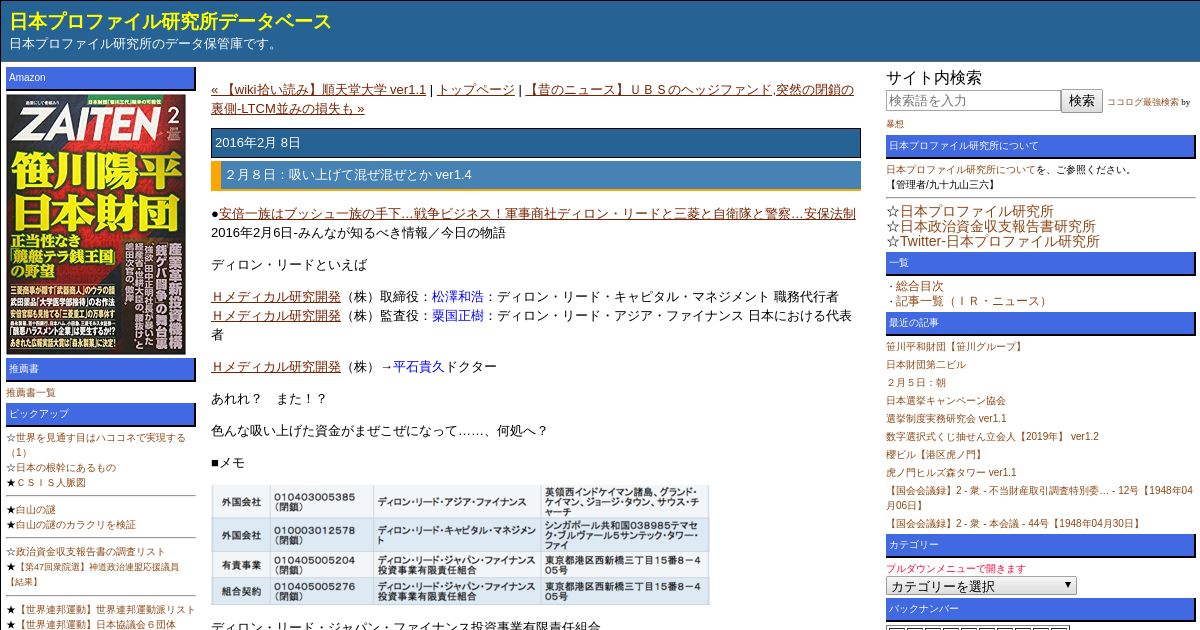Click the Amazon sidebar header
Screen dimensions: 1200x630
click(101, 78)
